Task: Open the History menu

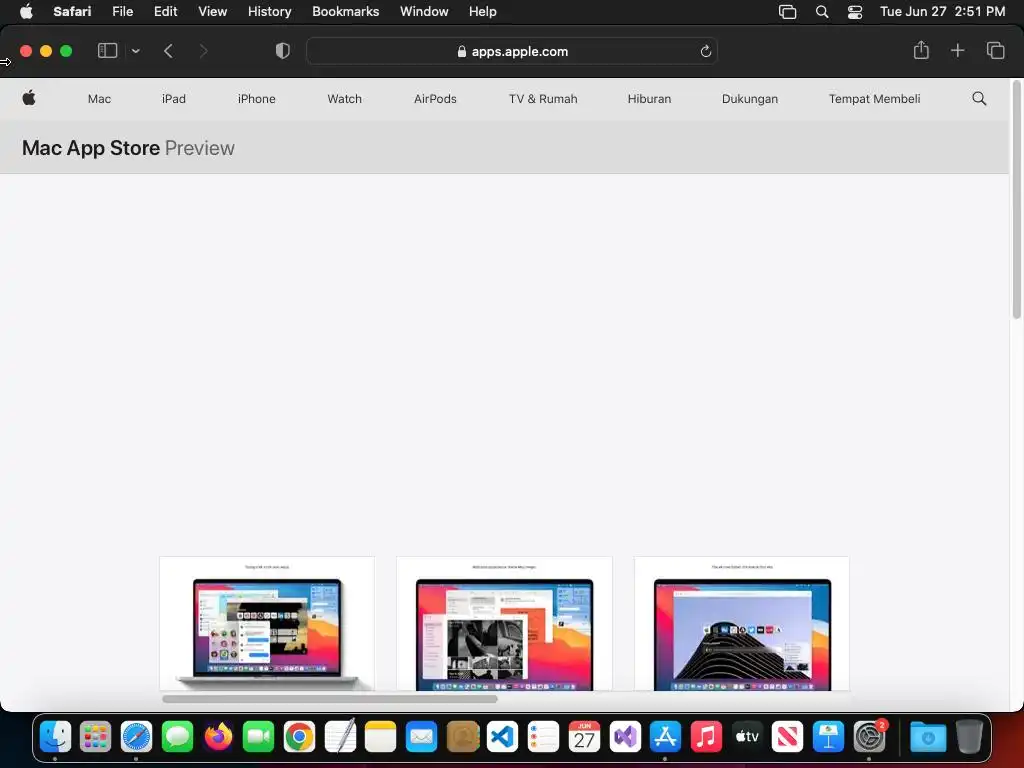Action: 269,12
